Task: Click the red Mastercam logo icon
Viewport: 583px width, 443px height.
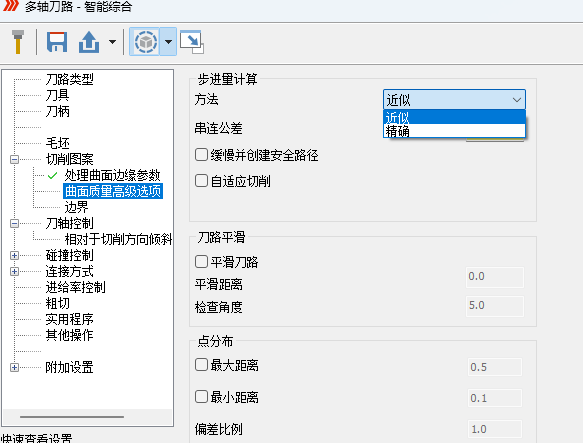Action: pyautogui.click(x=10, y=6)
